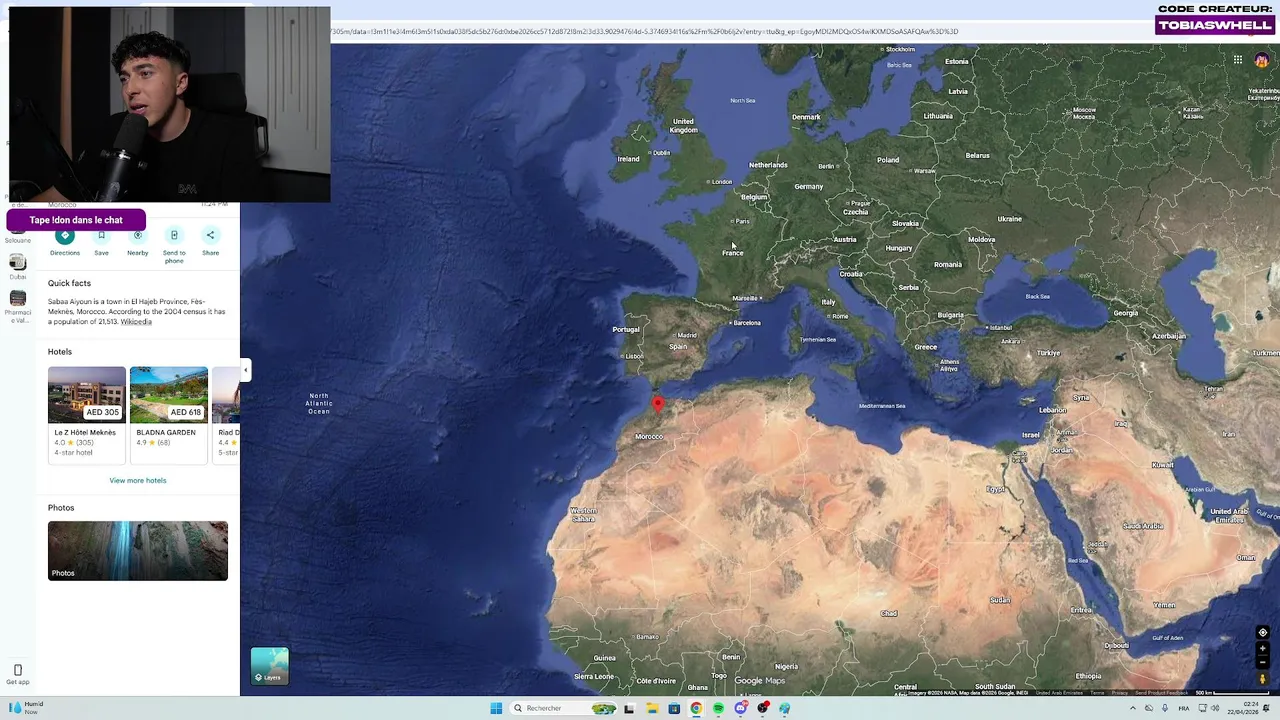Open the notifications bell in tray
Image resolution: width=1280 pixels, height=720 pixels.
[1268, 708]
